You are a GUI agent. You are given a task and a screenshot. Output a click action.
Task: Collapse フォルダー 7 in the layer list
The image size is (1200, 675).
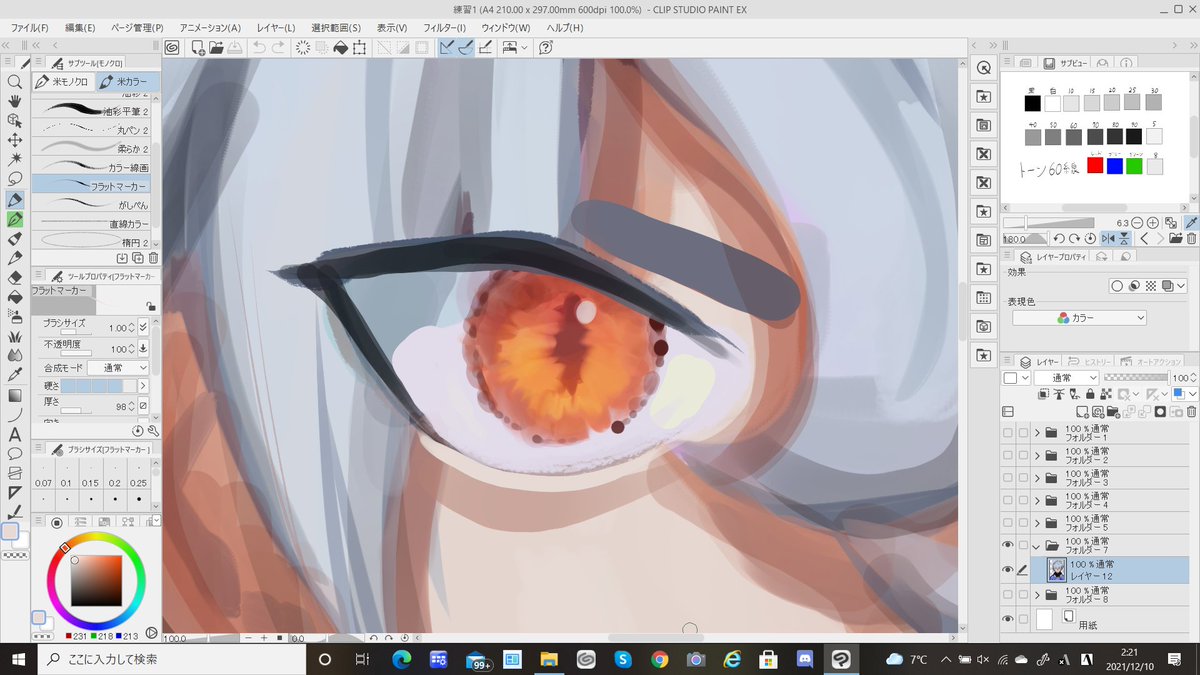click(1037, 546)
